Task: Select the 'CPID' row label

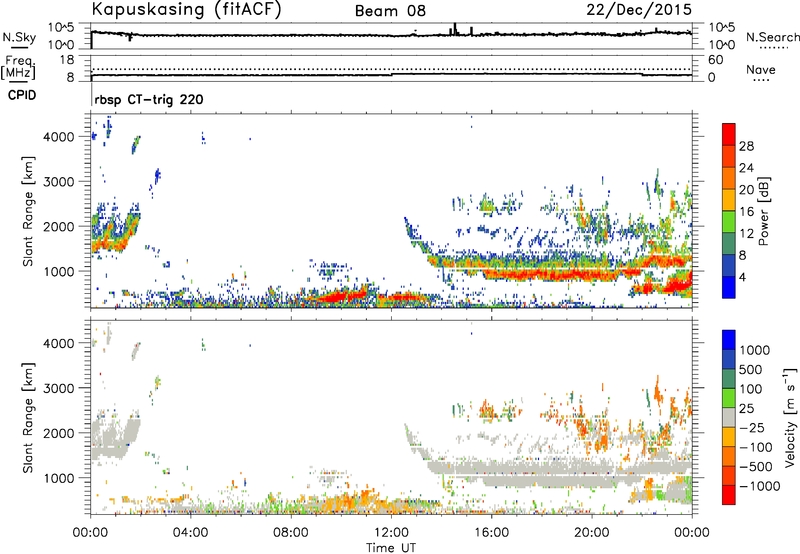Action: click(x=22, y=95)
